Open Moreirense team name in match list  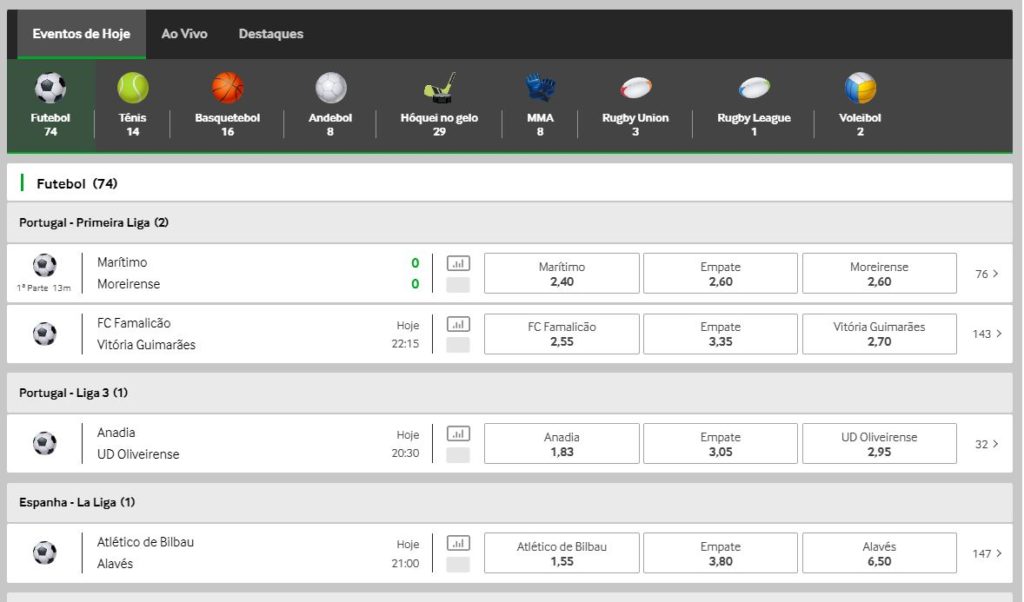click(x=129, y=284)
